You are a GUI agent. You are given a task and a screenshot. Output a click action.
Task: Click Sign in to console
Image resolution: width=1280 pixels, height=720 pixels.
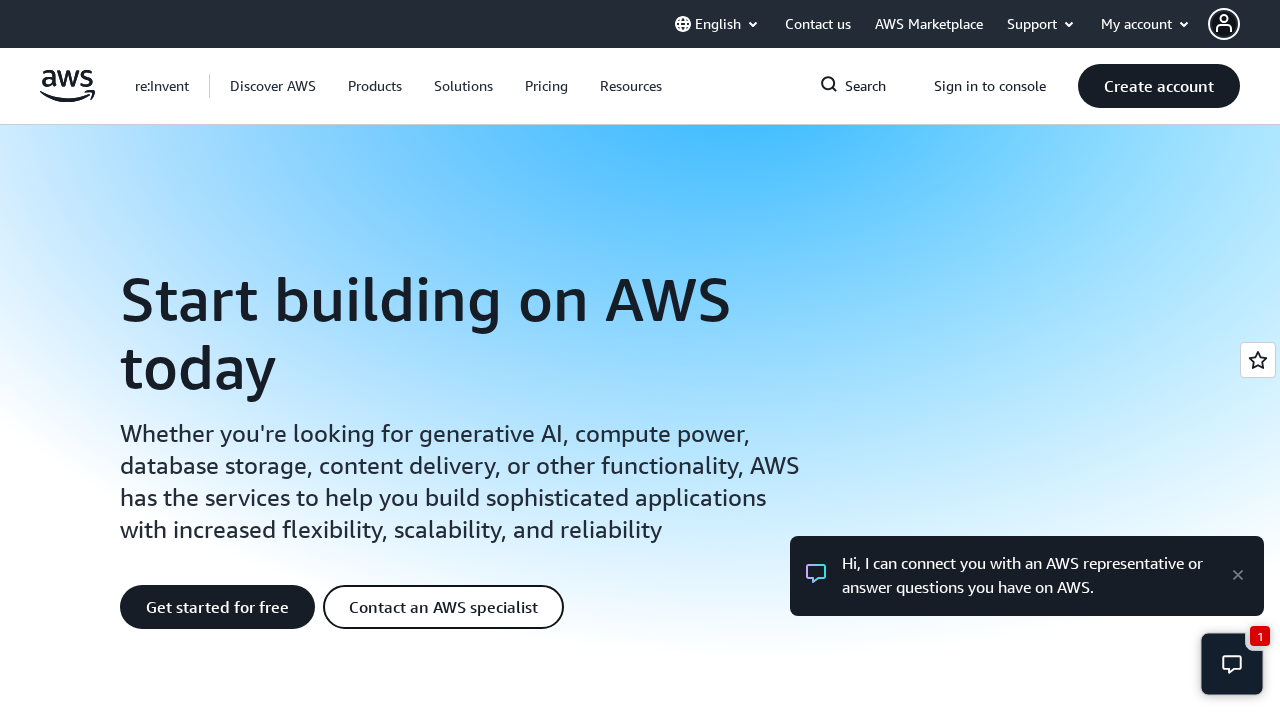pyautogui.click(x=990, y=86)
